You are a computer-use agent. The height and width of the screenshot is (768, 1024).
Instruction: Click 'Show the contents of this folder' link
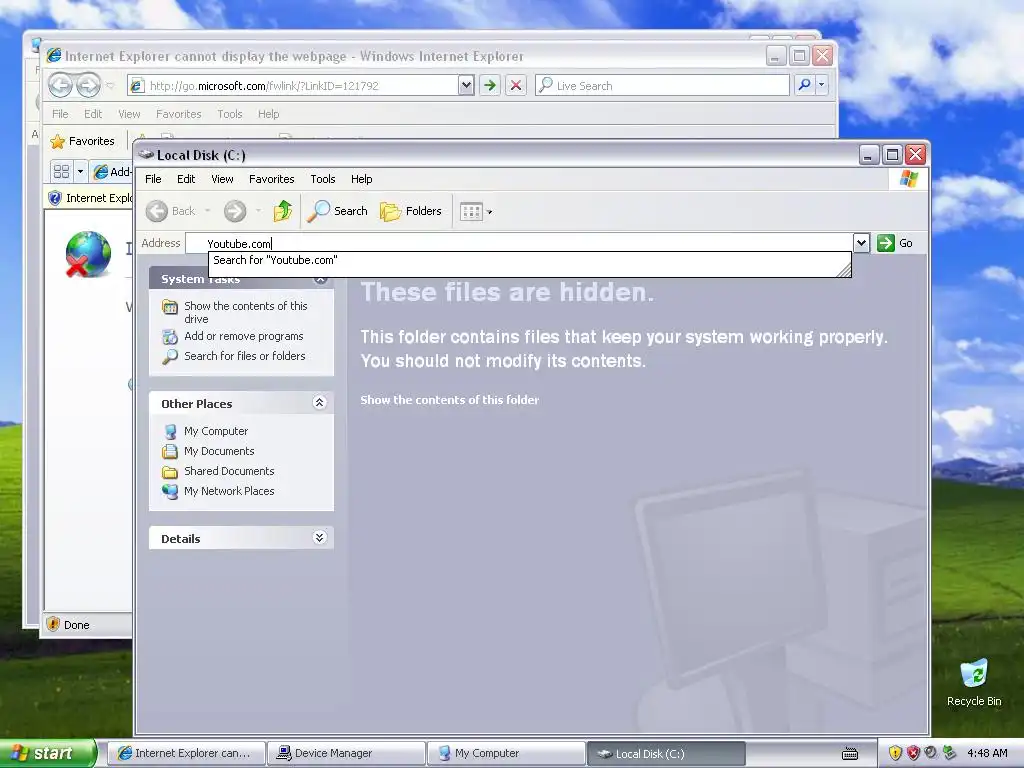click(x=450, y=400)
